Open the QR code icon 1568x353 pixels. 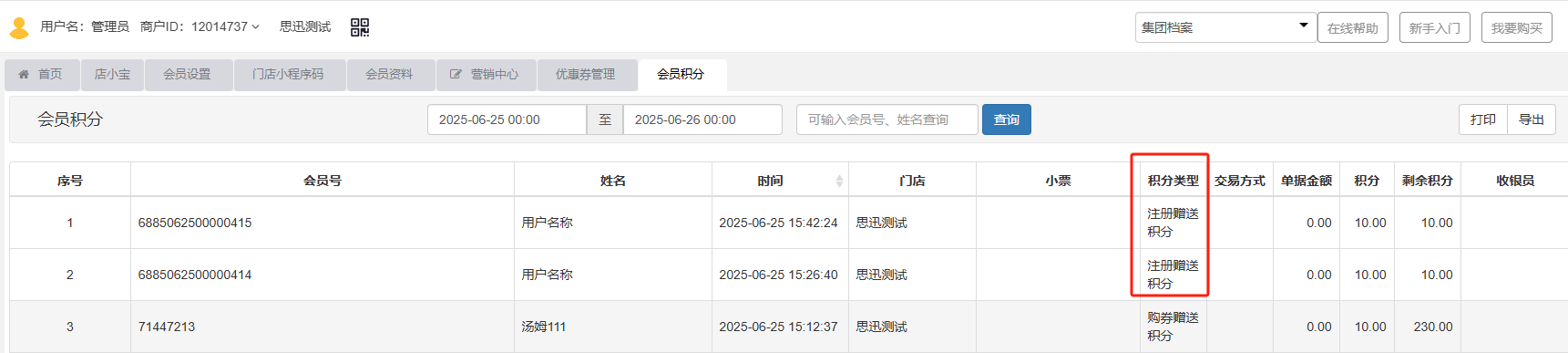[x=360, y=27]
